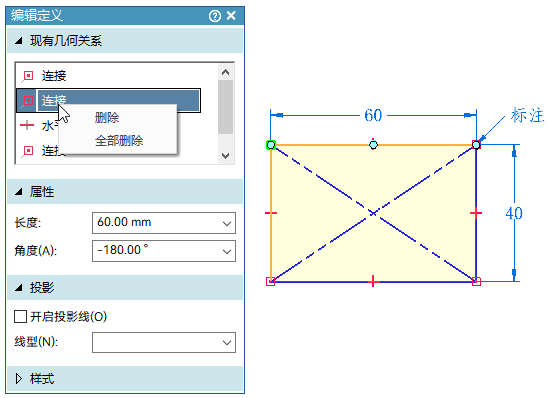Click the bottom-right red square connect marker
551x398 pixels.
(x=476, y=281)
